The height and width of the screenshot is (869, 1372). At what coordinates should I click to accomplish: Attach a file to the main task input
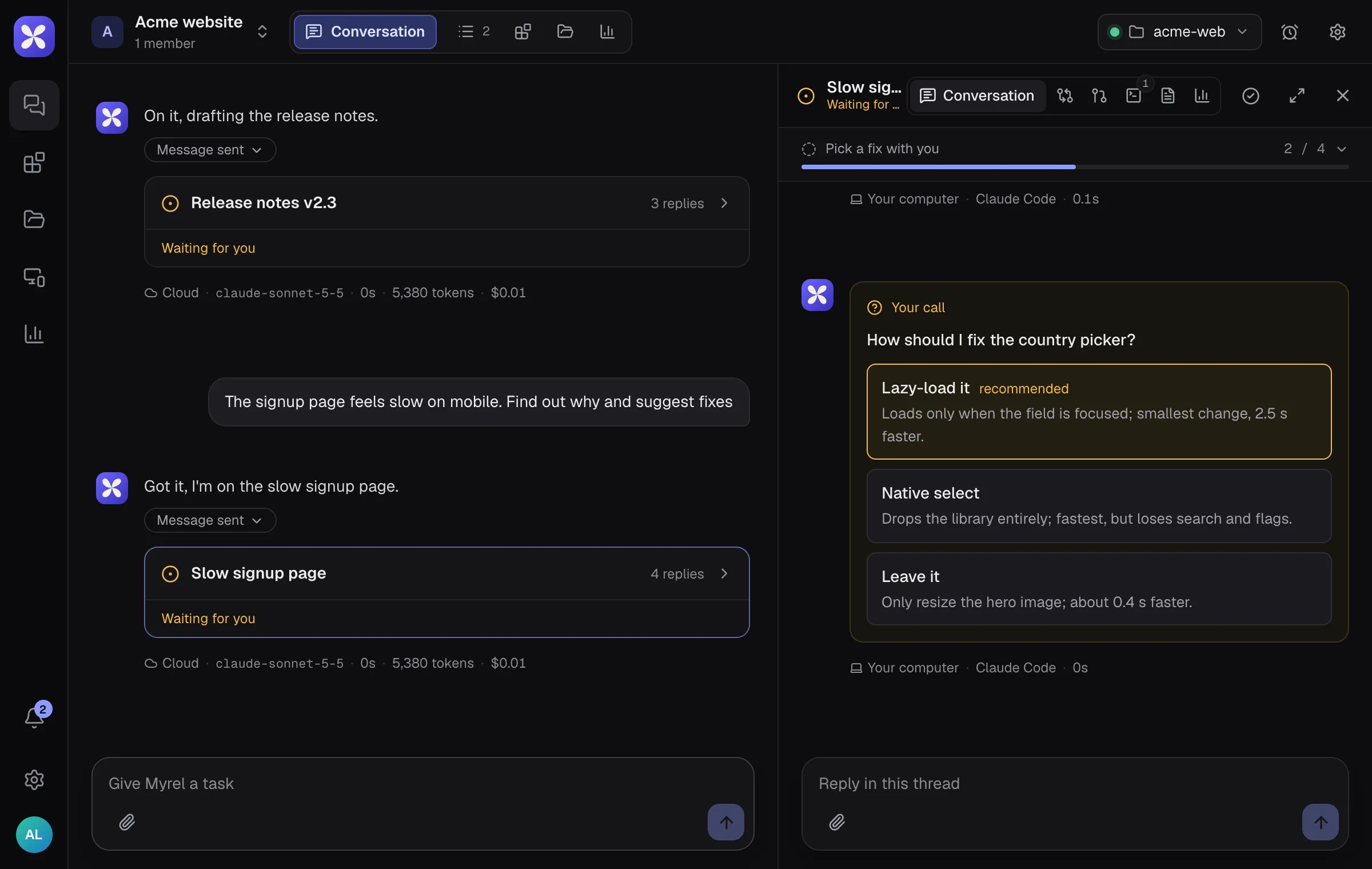click(127, 822)
